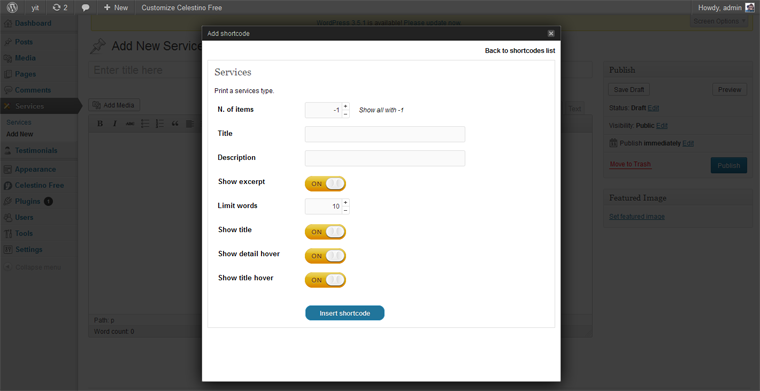Screen dimensions: 760x391
Task: Click the Collapse menu arrow icon
Action: coord(8,267)
